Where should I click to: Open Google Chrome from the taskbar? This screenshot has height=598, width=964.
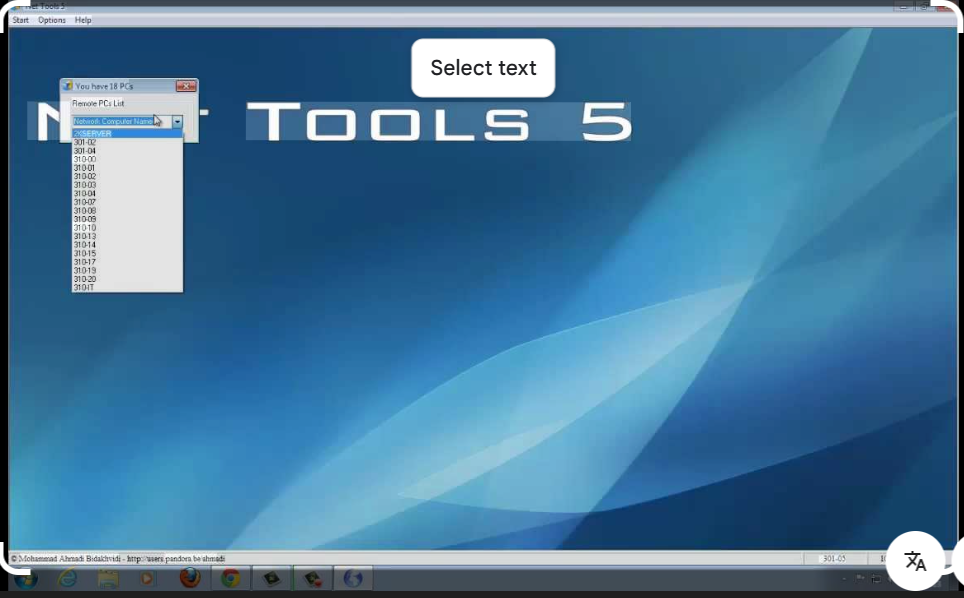tap(229, 578)
